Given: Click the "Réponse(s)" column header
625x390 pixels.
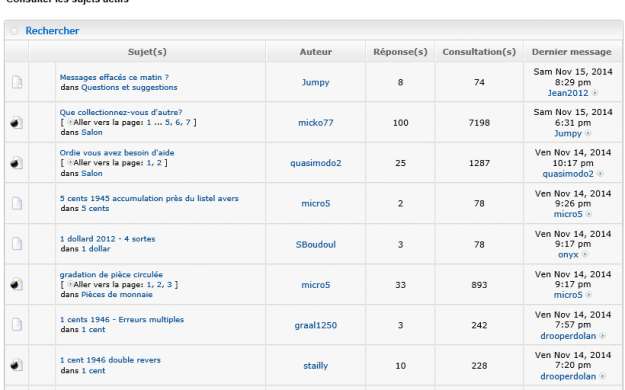Looking at the screenshot, I should (400, 52).
